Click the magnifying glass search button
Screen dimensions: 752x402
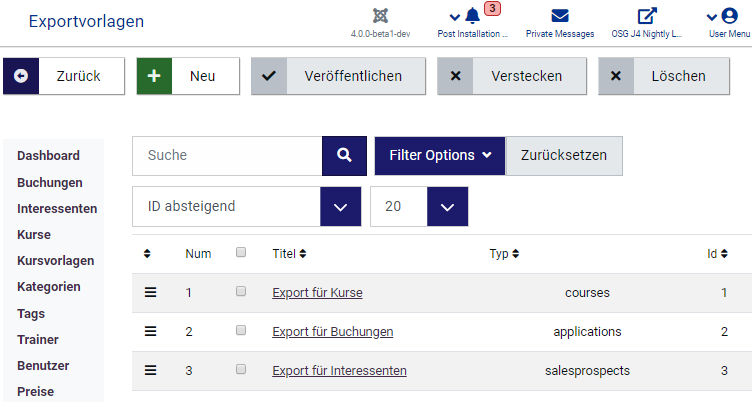[x=344, y=156]
